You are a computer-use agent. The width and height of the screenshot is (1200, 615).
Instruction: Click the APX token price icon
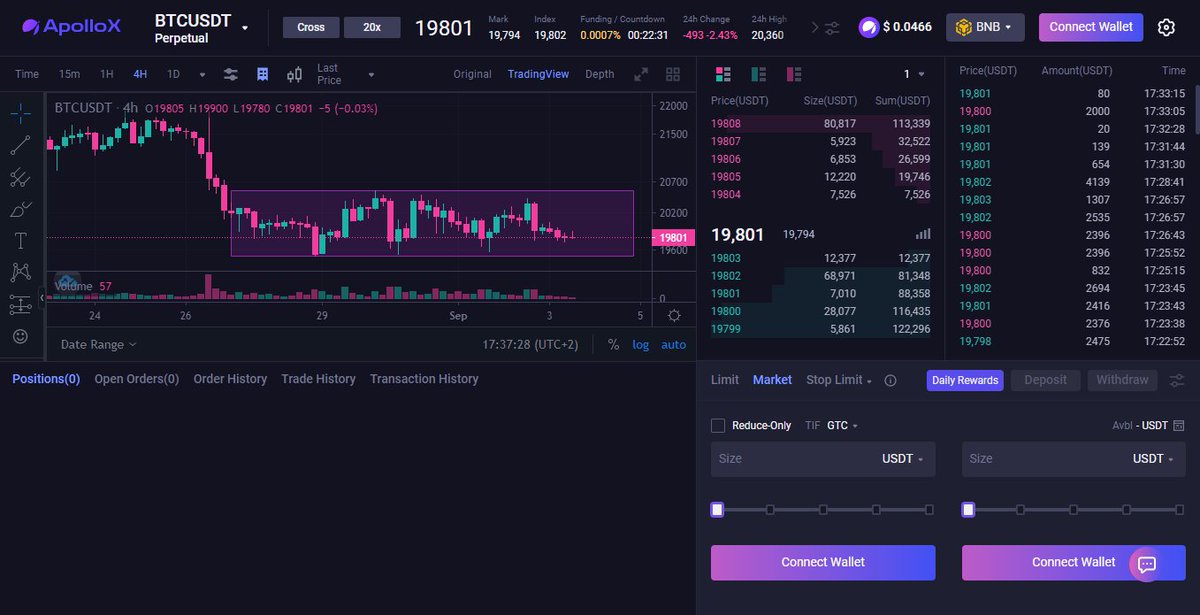(x=868, y=27)
